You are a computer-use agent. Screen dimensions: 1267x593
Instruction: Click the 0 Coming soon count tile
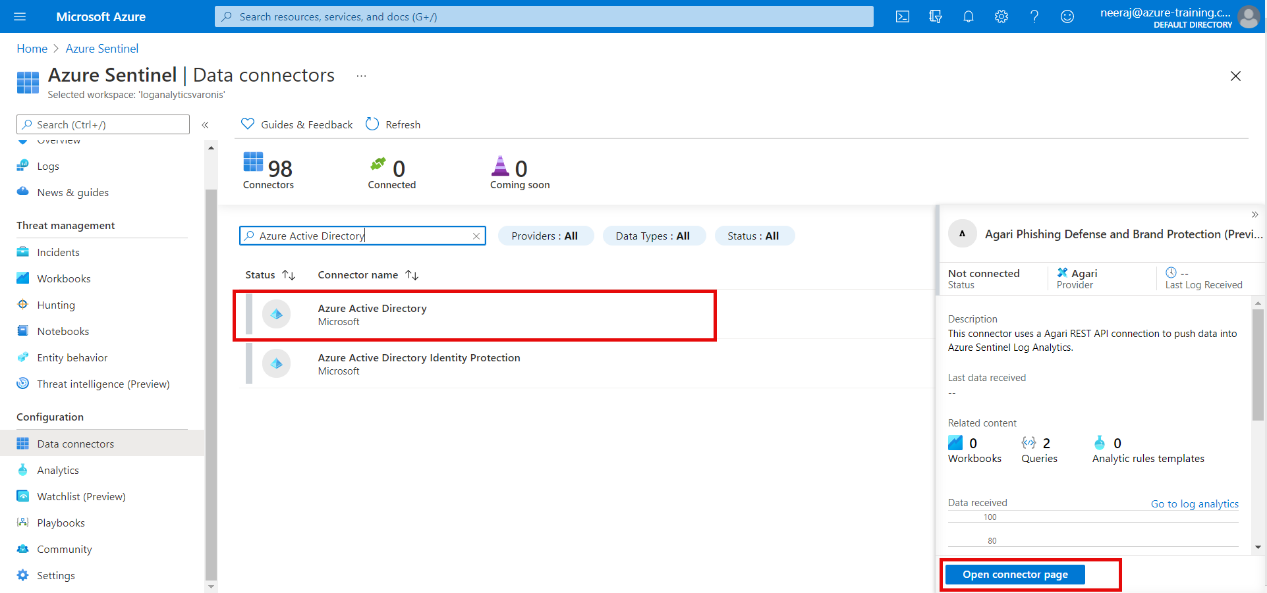520,172
